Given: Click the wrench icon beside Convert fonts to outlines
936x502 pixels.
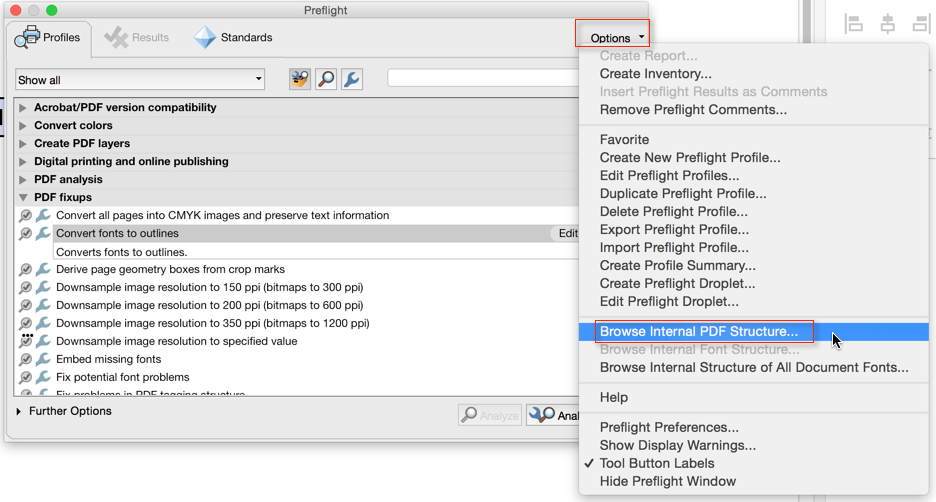Looking at the screenshot, I should click(x=43, y=233).
